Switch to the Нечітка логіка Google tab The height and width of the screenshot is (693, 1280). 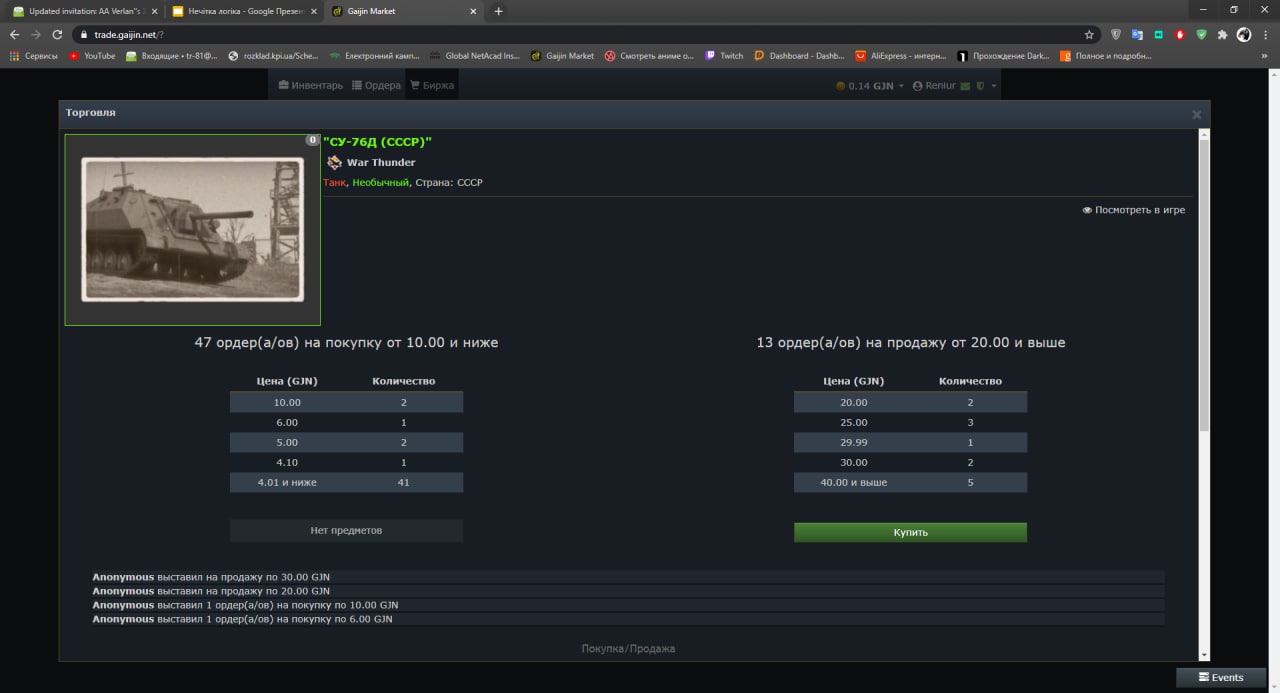click(x=243, y=11)
